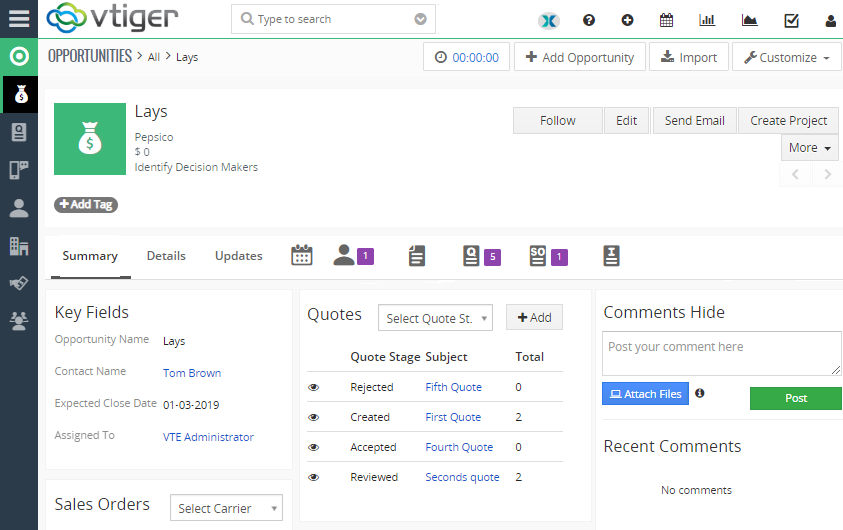Open the phone message sidebar icon
Screen dimensions: 843x530
(x=19, y=170)
